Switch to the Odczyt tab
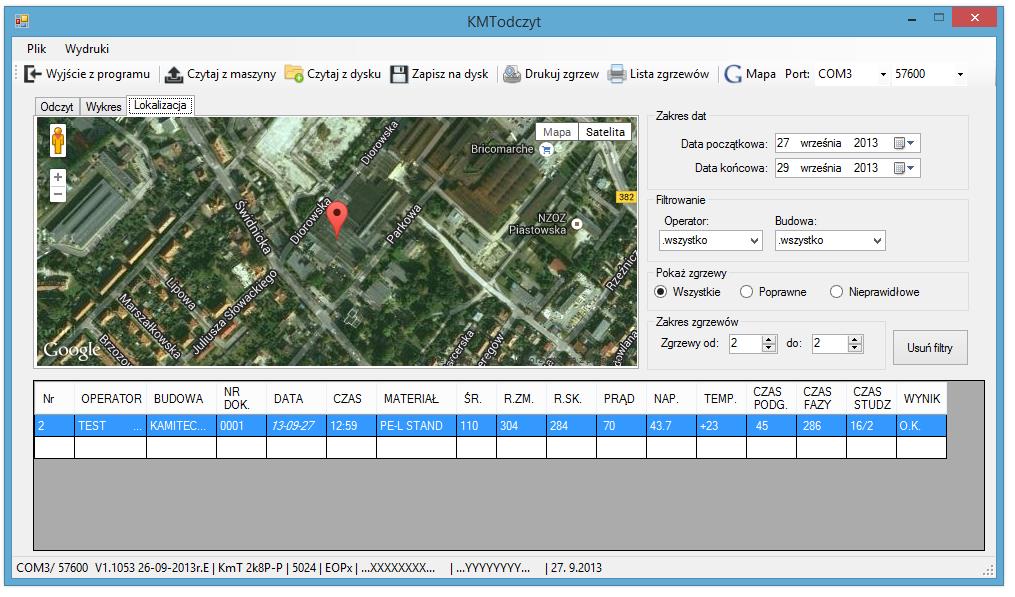Viewport: 1015px width, 597px height. 57,107
